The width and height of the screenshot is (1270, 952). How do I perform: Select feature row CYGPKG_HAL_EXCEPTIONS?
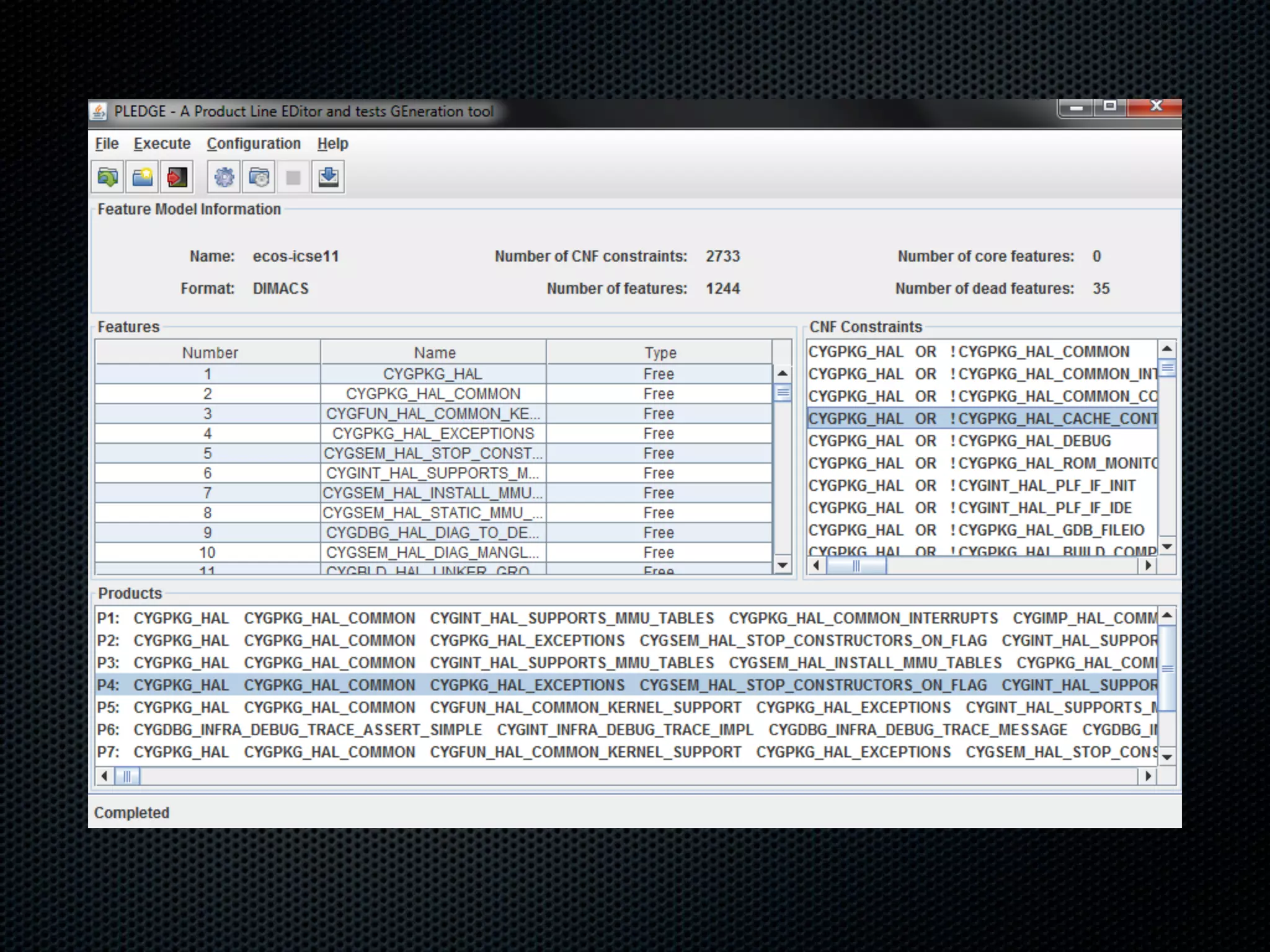point(433,433)
